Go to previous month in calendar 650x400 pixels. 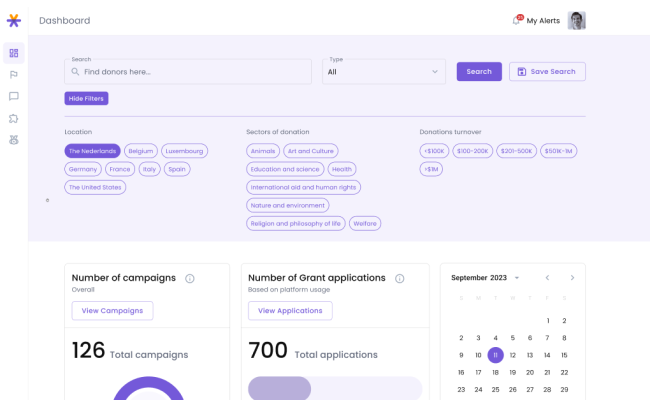pos(547,278)
